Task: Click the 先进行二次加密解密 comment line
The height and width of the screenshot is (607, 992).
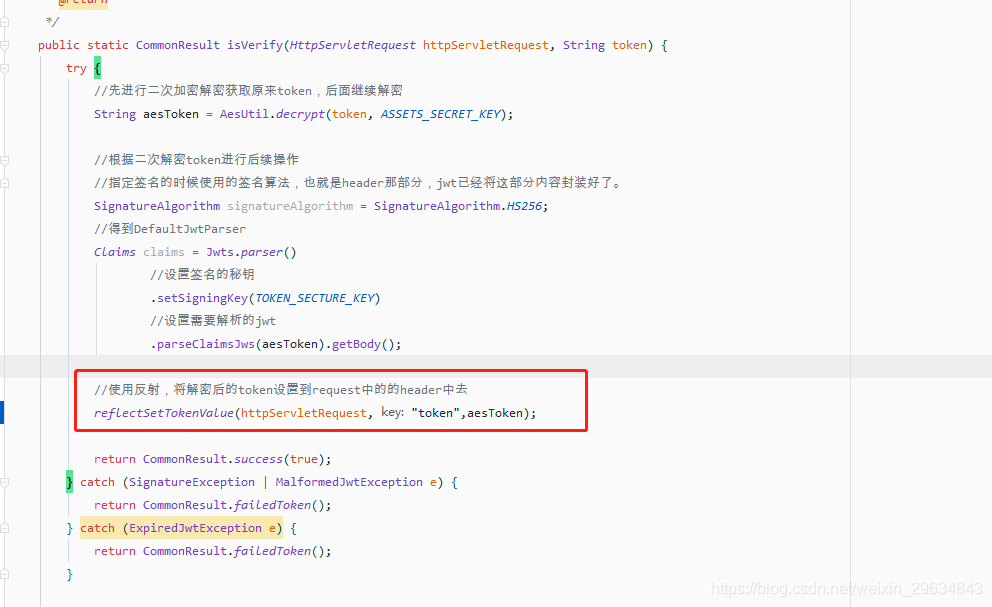Action: [248, 91]
